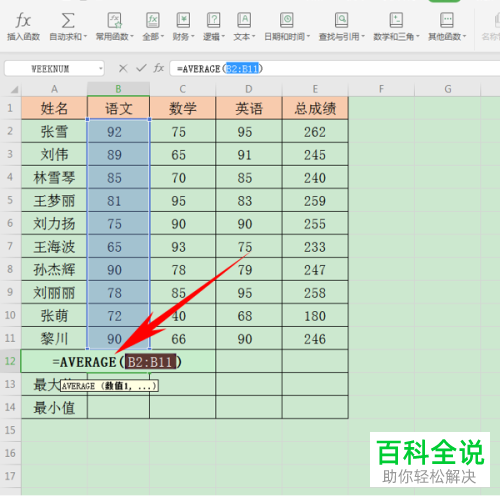Click the editing cell with =AVERAGE(B2:B11)
The width and height of the screenshot is (500, 497).
point(118,361)
